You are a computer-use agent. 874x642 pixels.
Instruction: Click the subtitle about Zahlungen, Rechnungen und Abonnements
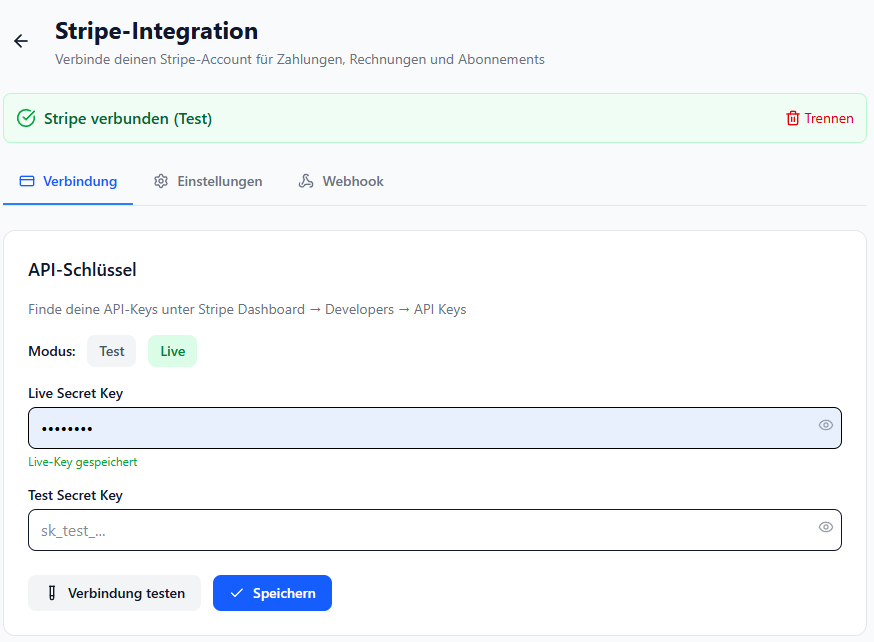tap(300, 60)
